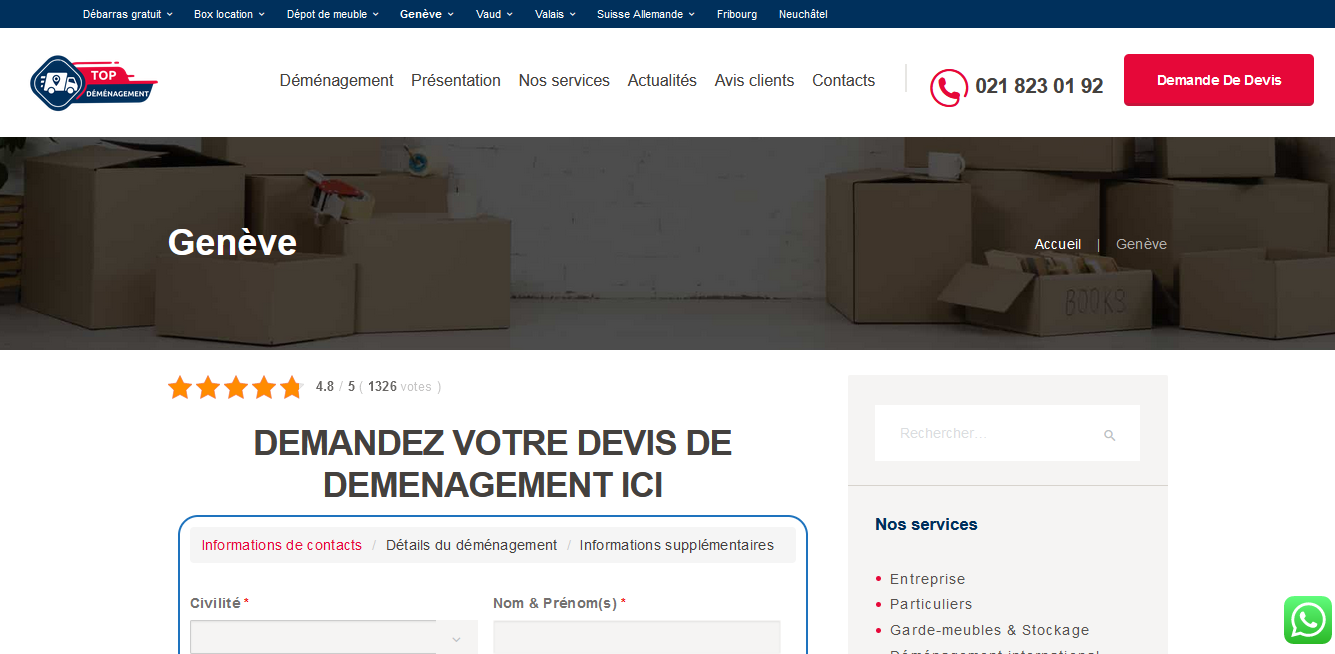Click the Nom & Prénom(s) input field
This screenshot has height=654, width=1335.
tap(636, 638)
